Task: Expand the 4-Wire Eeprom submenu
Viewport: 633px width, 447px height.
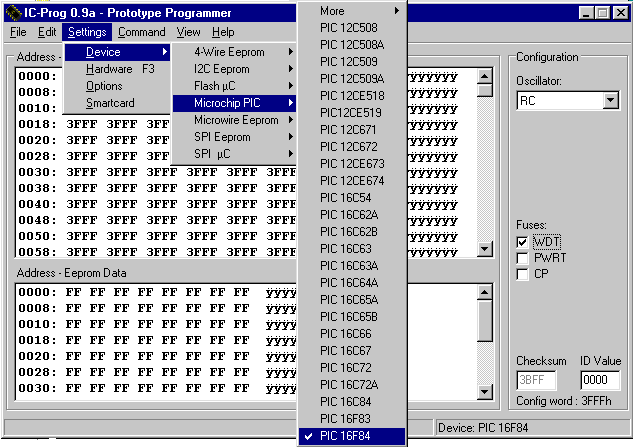Action: [235, 52]
